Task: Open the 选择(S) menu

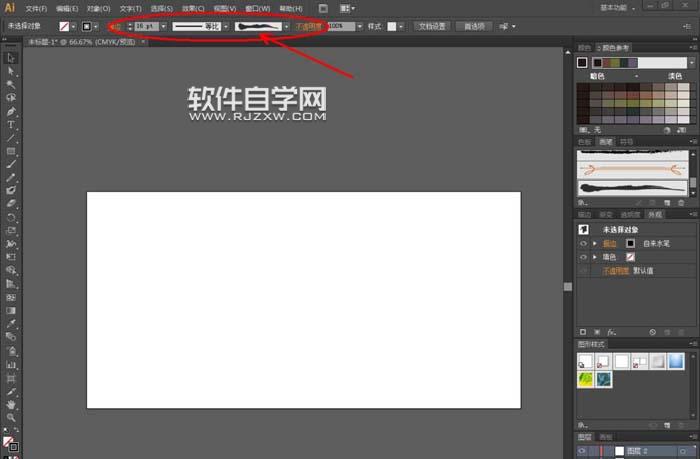Action: click(x=162, y=8)
